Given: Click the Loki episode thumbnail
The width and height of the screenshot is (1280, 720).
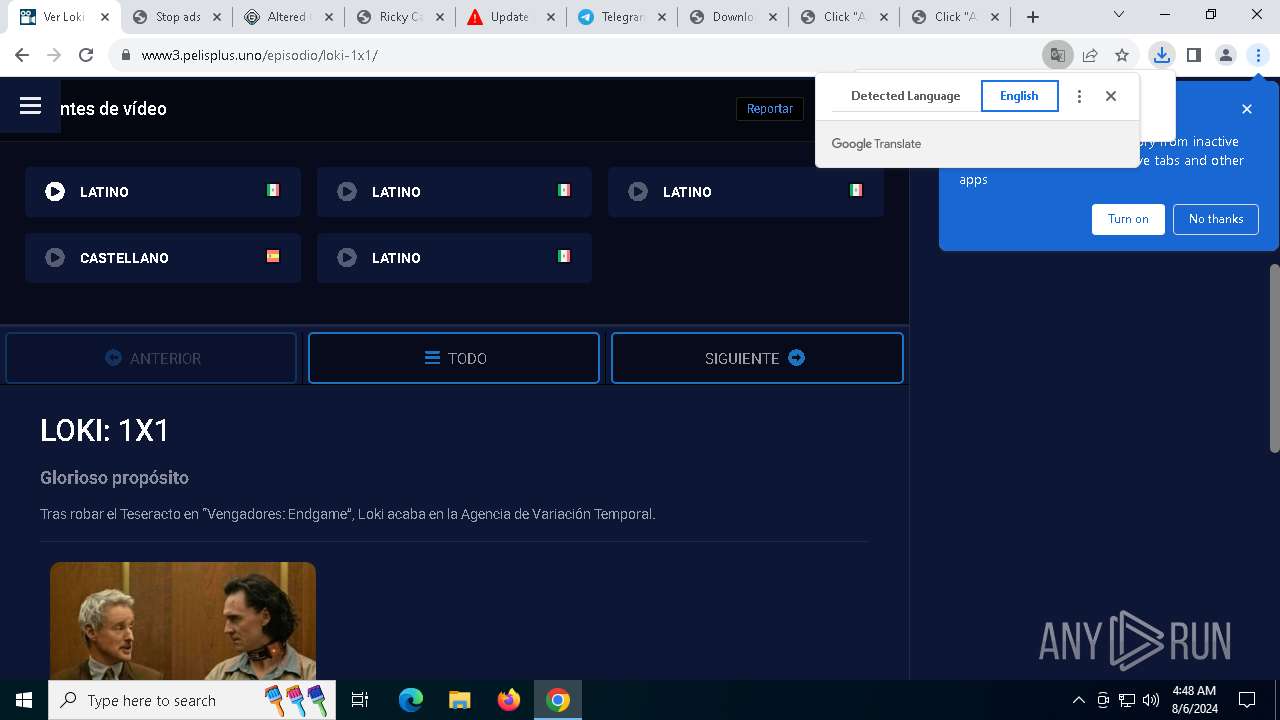Looking at the screenshot, I should (183, 621).
